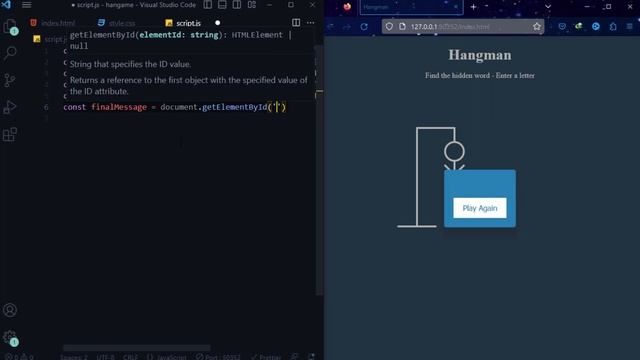Open the notifications bell in status bar
Image resolution: width=640 pixels, height=360 pixels.
coord(311,357)
